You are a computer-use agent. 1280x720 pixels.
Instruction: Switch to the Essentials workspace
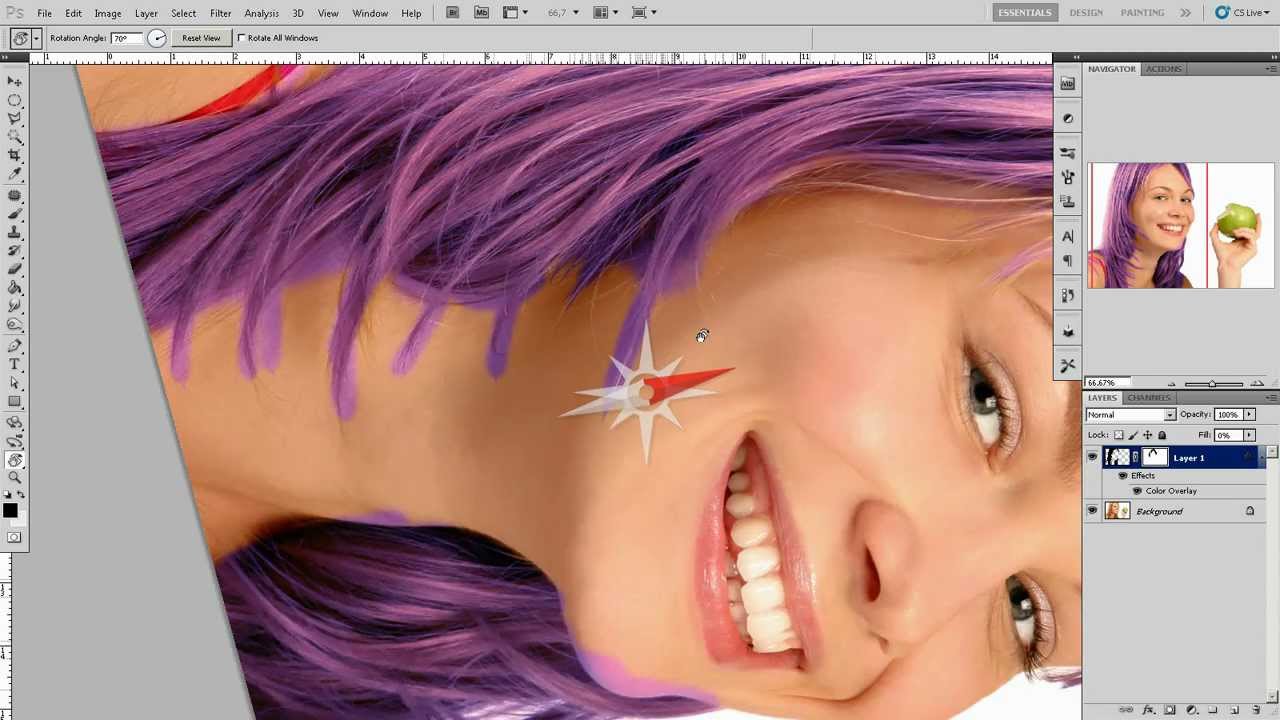click(1024, 12)
